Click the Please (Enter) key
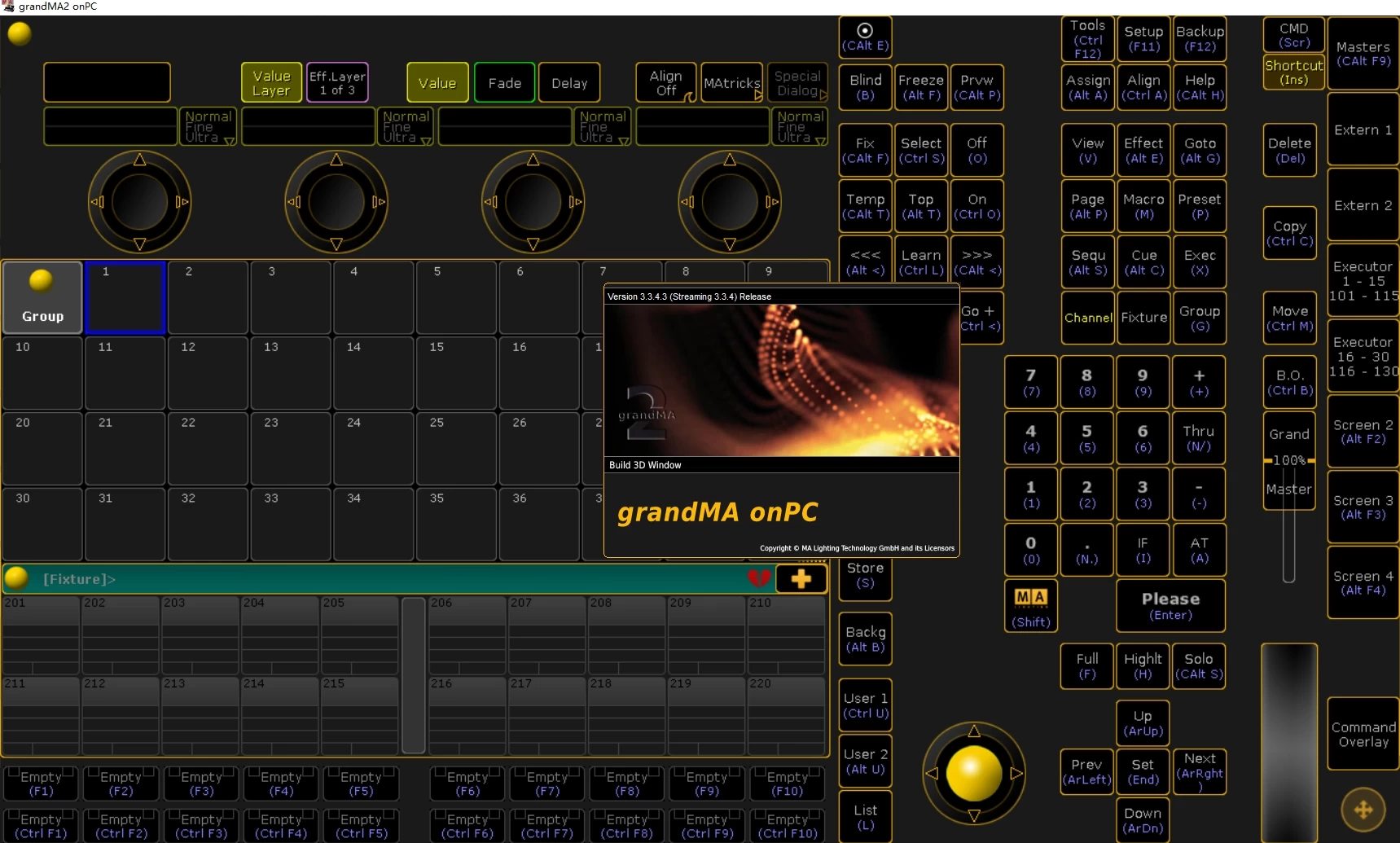Screen dimensions: 1400x843 pyautogui.click(x=1170, y=605)
